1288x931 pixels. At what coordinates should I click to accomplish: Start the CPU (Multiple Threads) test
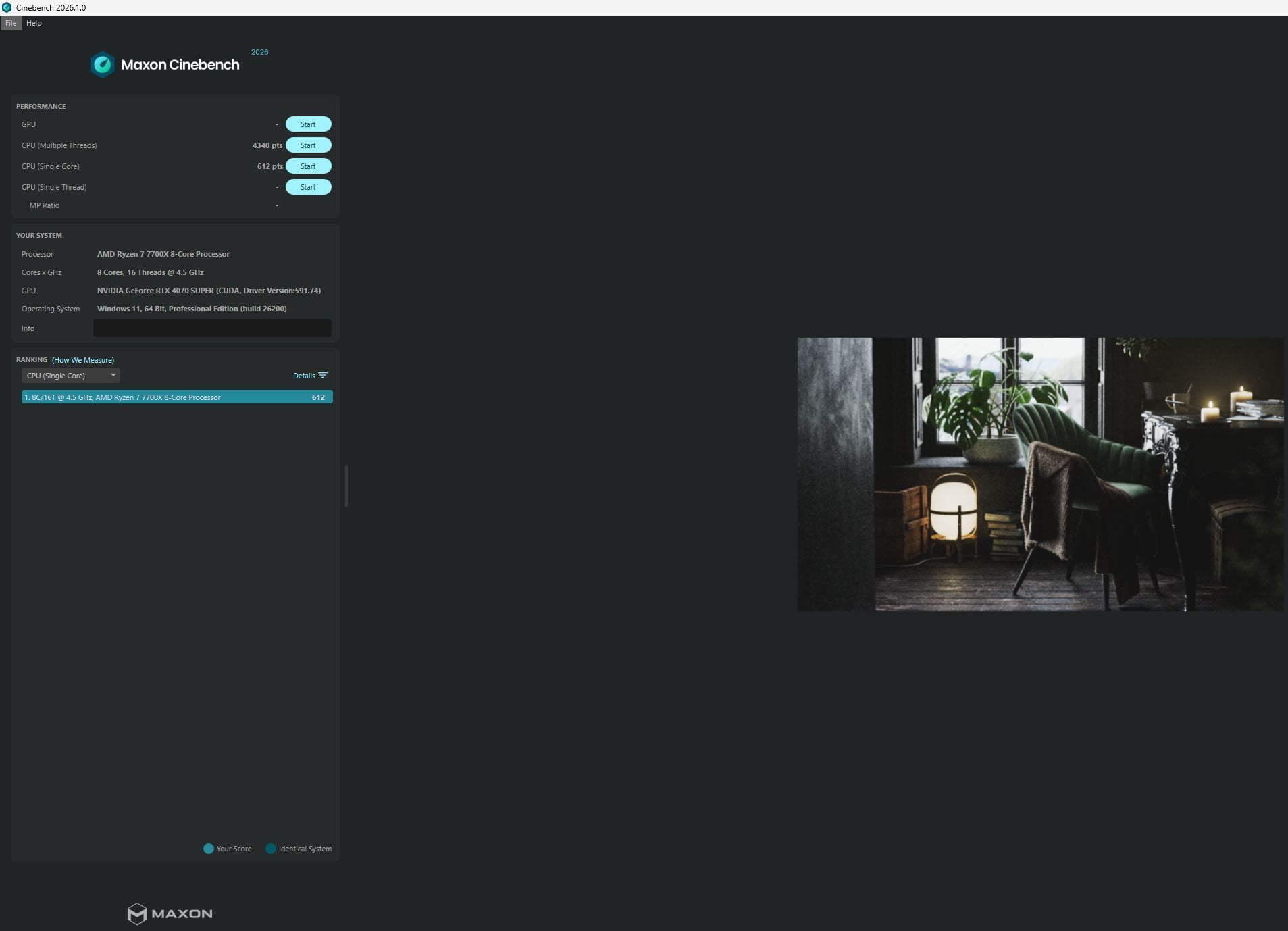(x=308, y=145)
